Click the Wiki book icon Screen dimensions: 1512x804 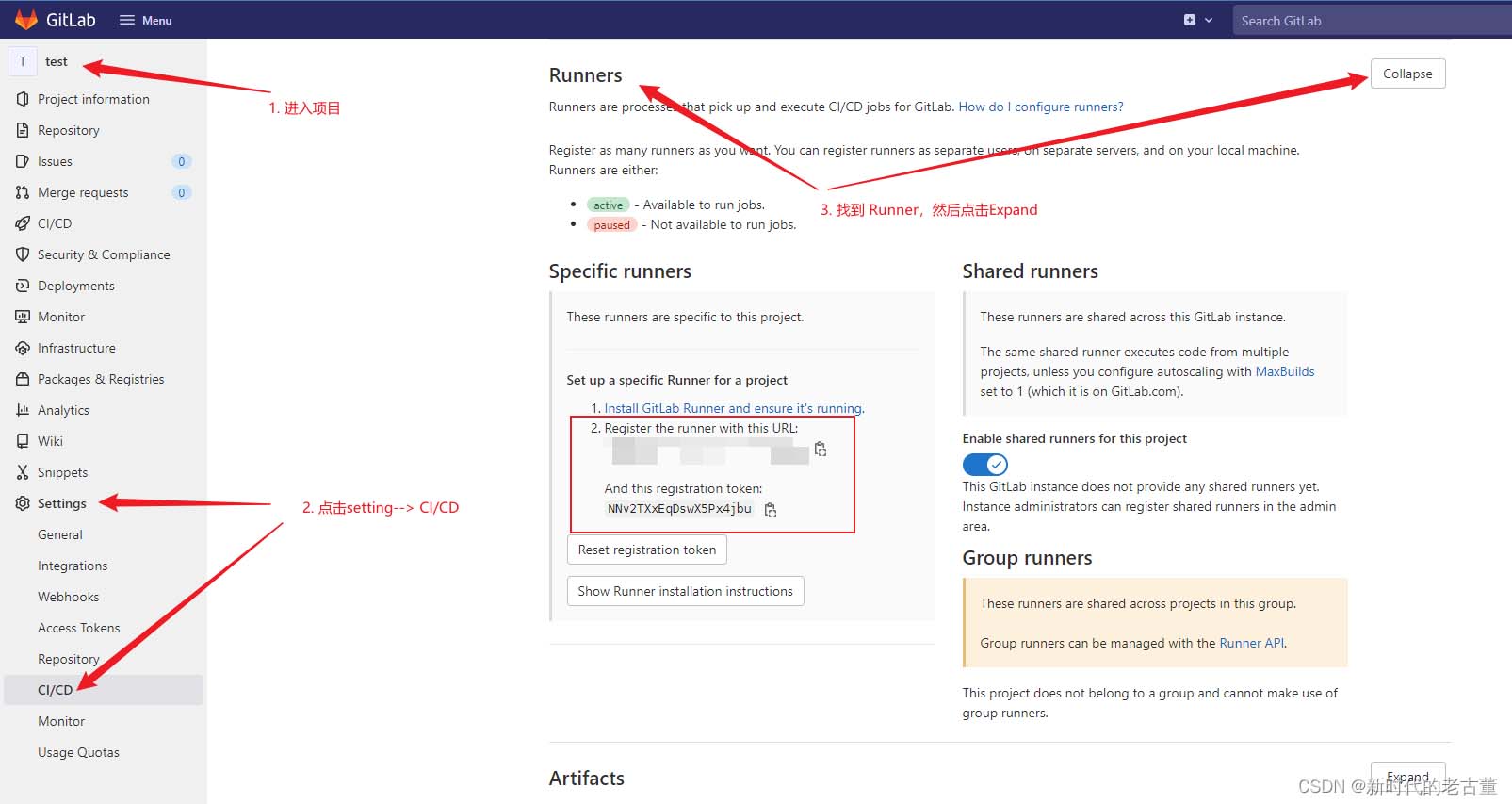coord(23,441)
